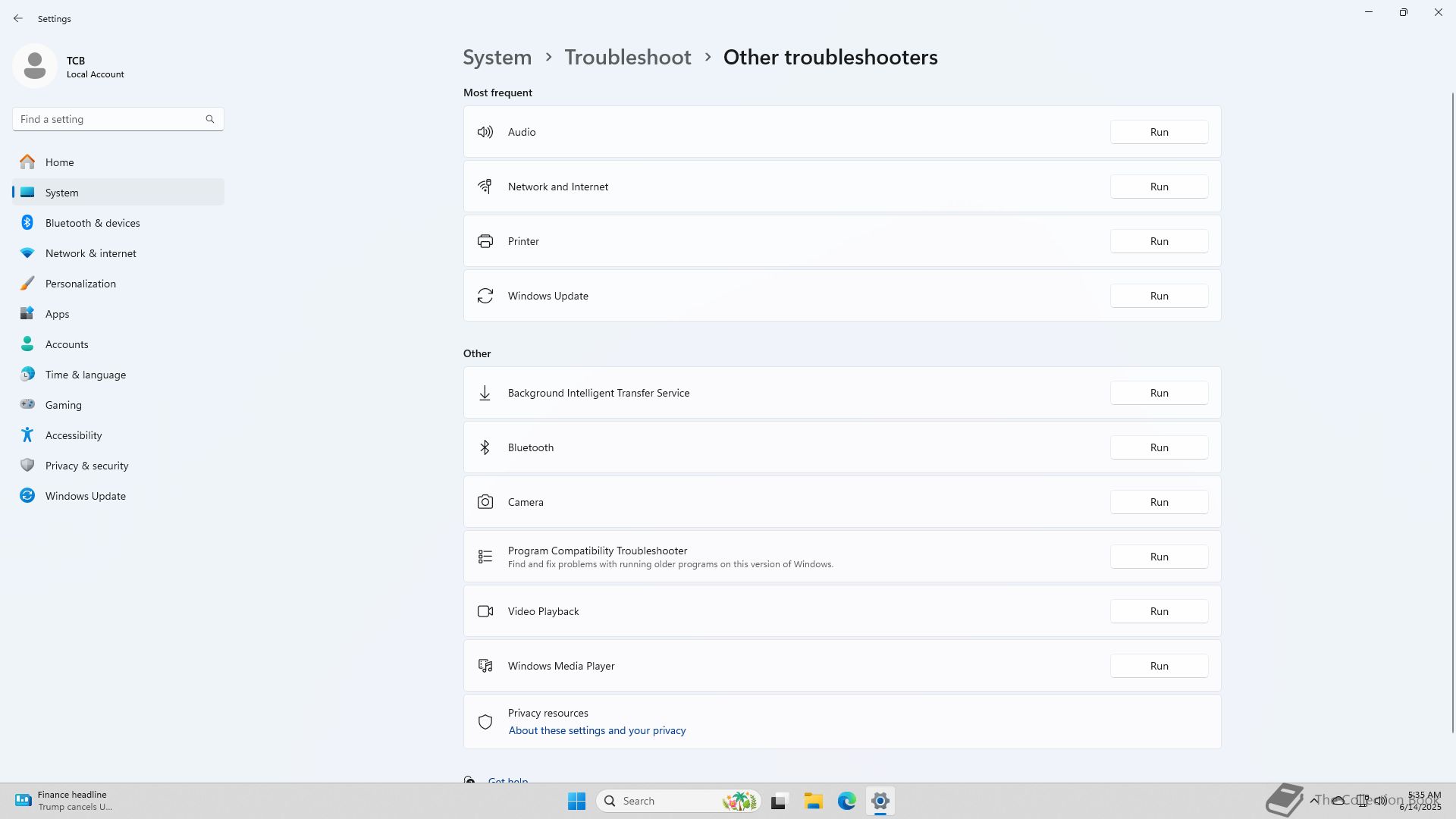Viewport: 1456px width, 819px height.
Task: Open Microsoft Edge from taskbar
Action: point(846,801)
